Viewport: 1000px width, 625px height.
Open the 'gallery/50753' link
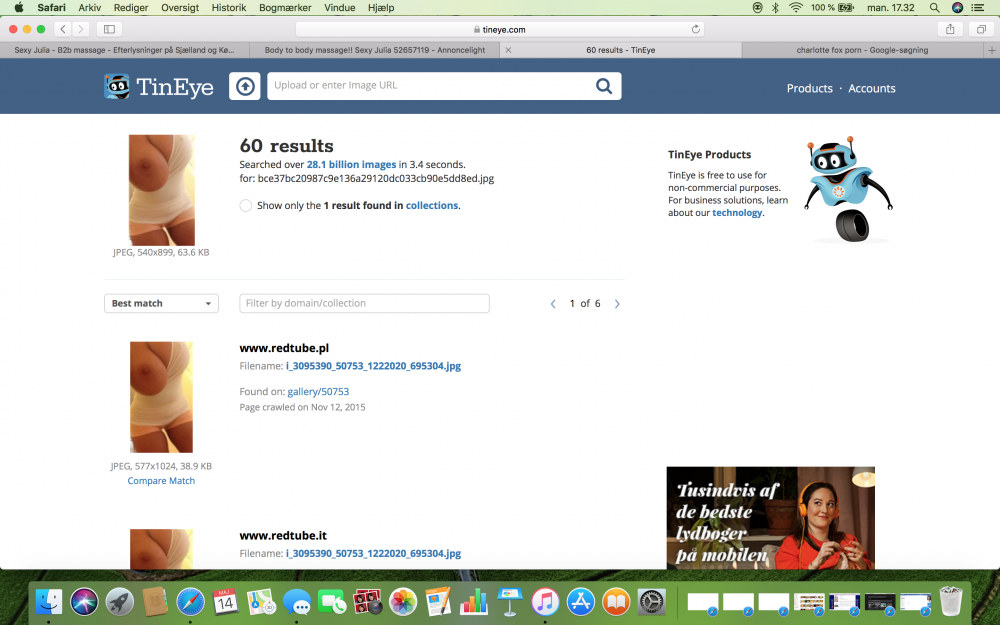point(318,392)
